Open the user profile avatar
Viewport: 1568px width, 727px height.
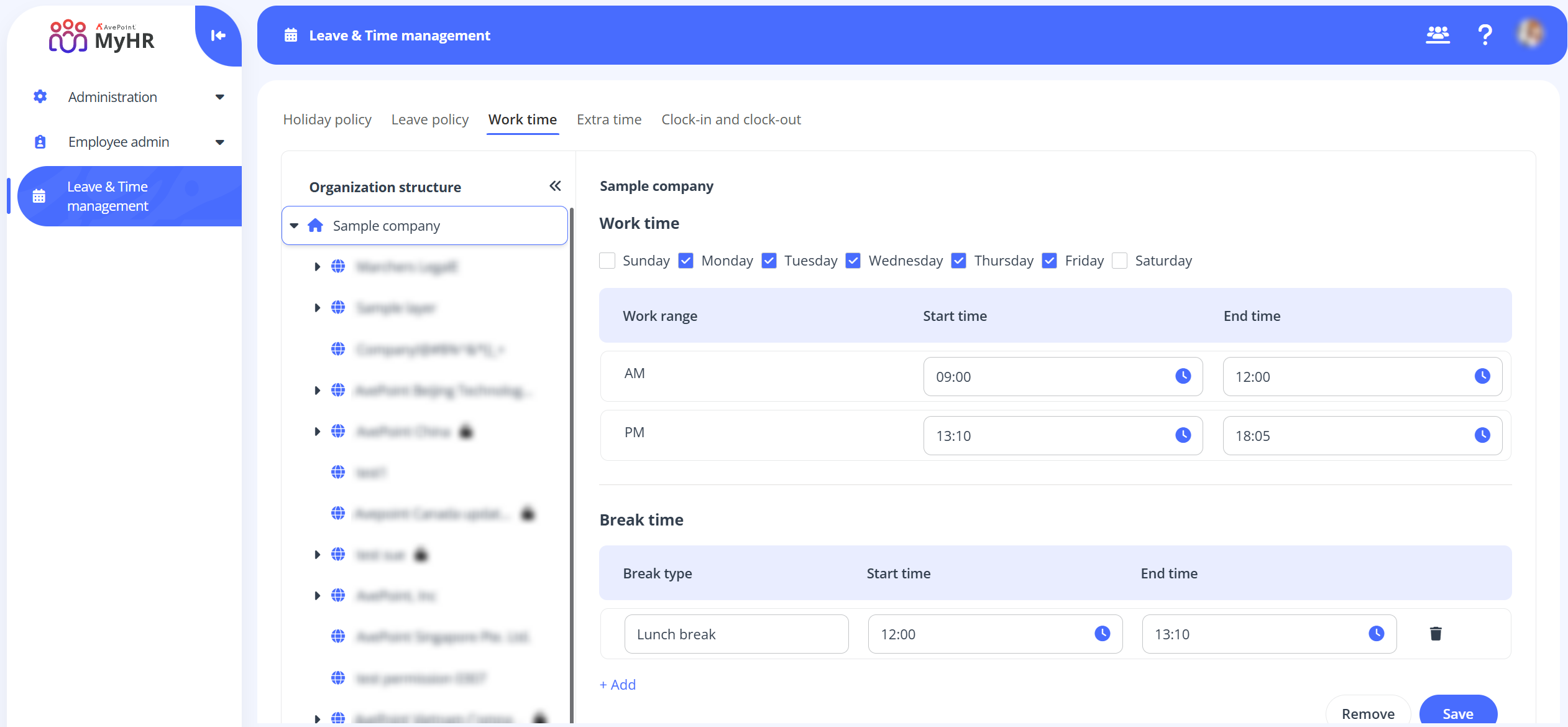pyautogui.click(x=1531, y=34)
